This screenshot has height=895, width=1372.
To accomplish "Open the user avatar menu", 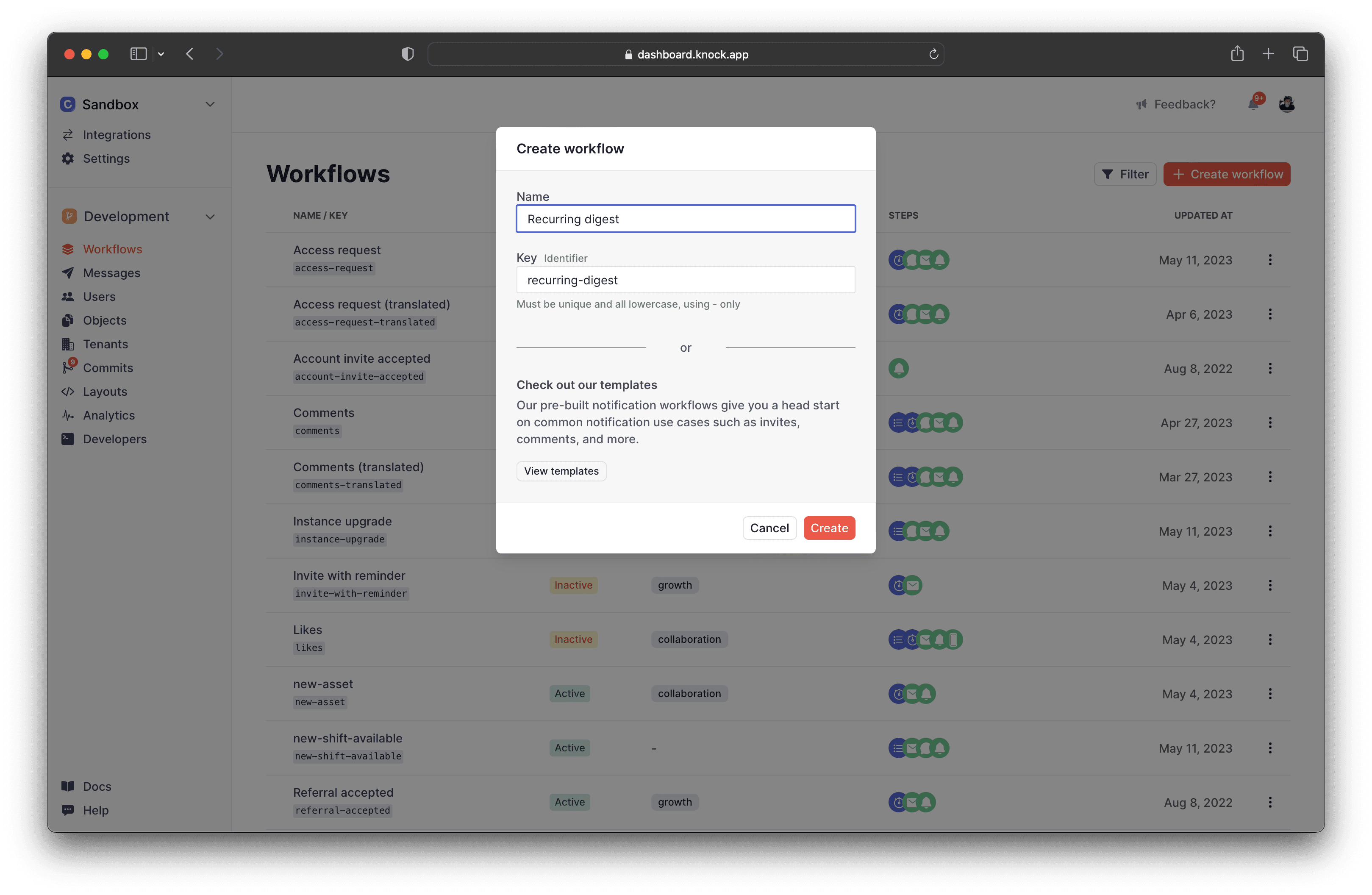I will click(x=1287, y=104).
